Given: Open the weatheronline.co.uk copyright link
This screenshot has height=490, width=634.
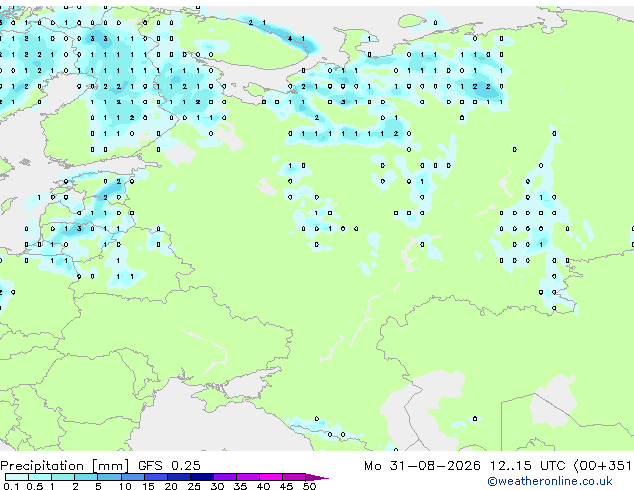Looking at the screenshot, I should pyautogui.click(x=550, y=481).
